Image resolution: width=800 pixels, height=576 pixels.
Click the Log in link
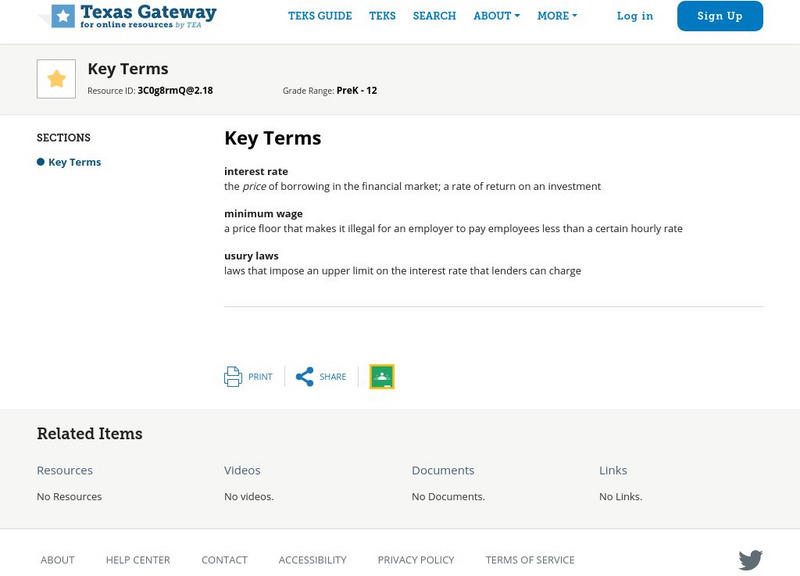pos(635,16)
